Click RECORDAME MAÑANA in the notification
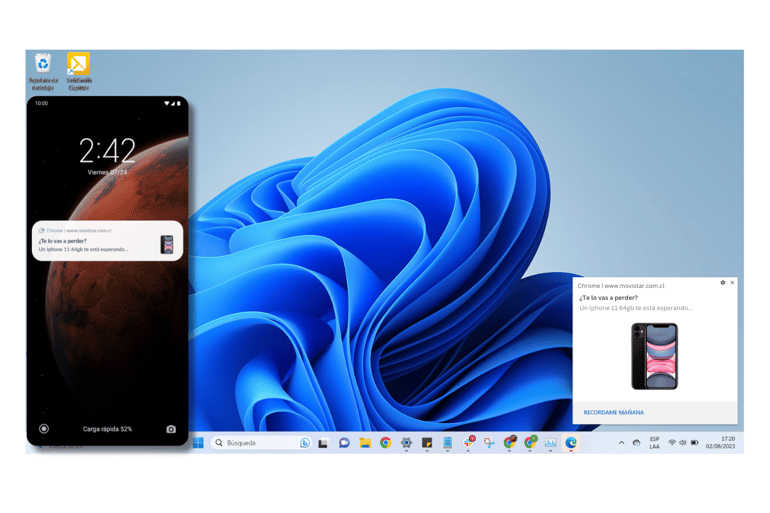The height and width of the screenshot is (513, 770). pyautogui.click(x=613, y=412)
